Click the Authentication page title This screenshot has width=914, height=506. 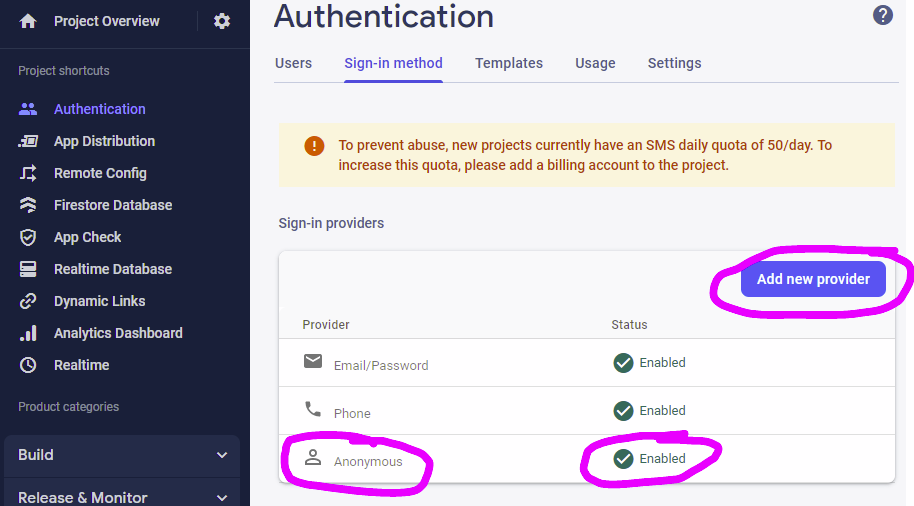(x=384, y=16)
